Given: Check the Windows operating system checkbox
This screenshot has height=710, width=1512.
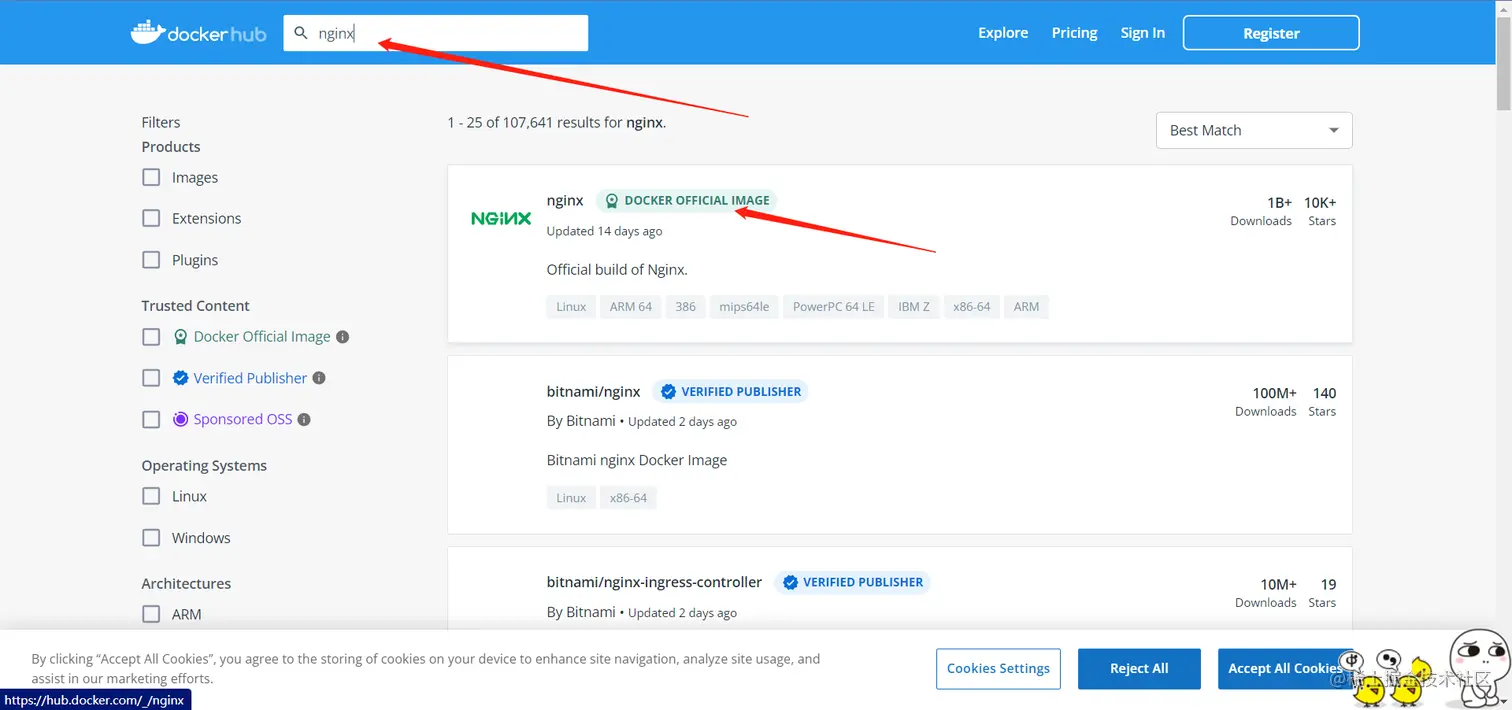Looking at the screenshot, I should coord(151,538).
